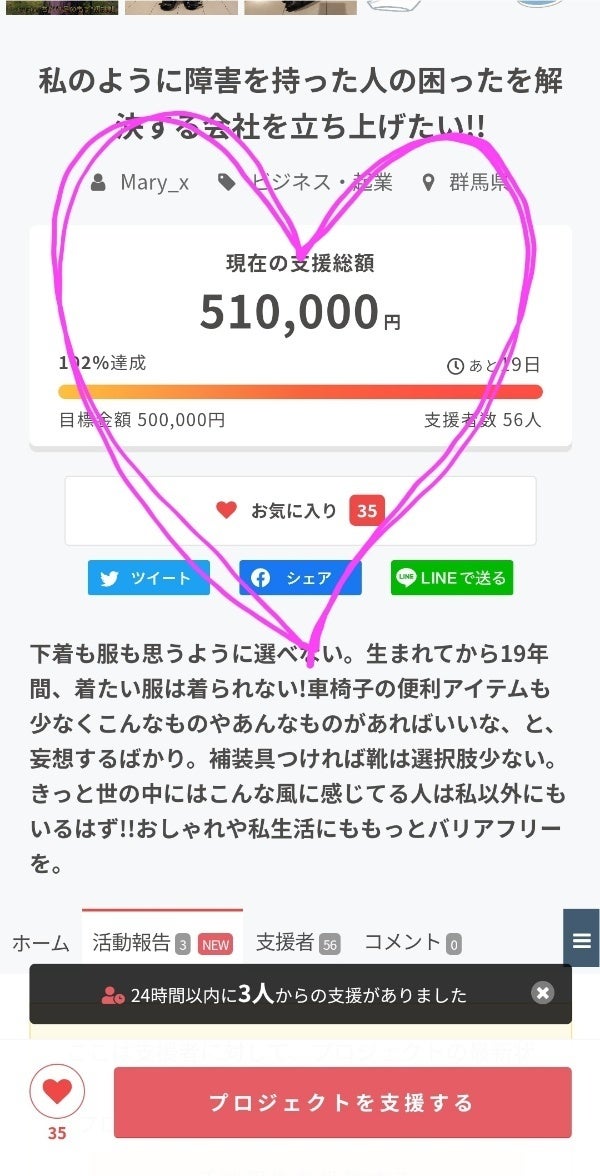Open the Mary_x profile link

tap(154, 183)
